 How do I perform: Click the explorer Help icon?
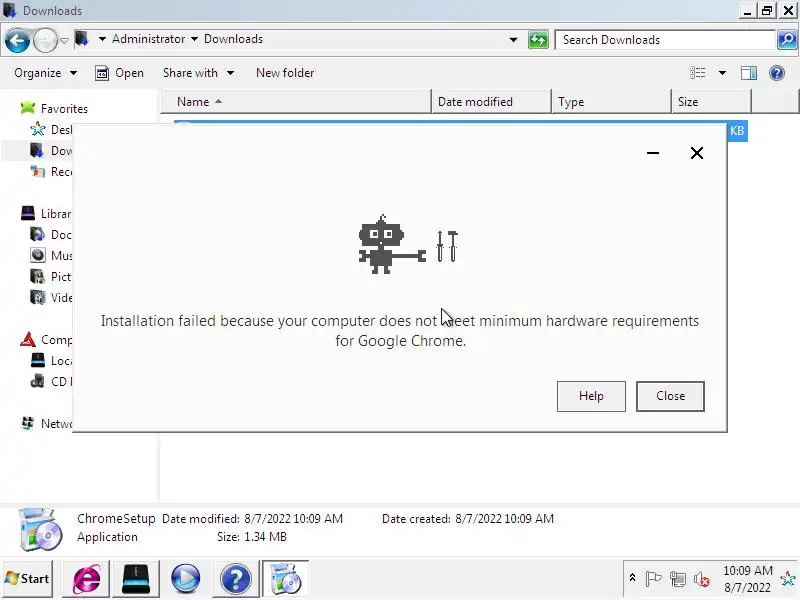coord(777,73)
